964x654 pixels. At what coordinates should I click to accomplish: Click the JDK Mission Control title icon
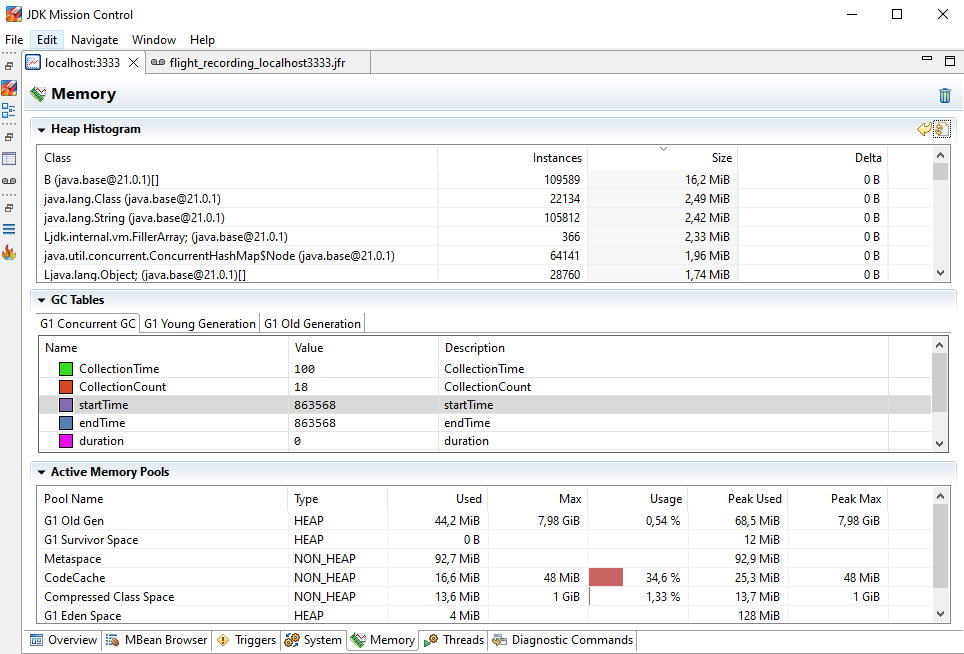point(13,14)
